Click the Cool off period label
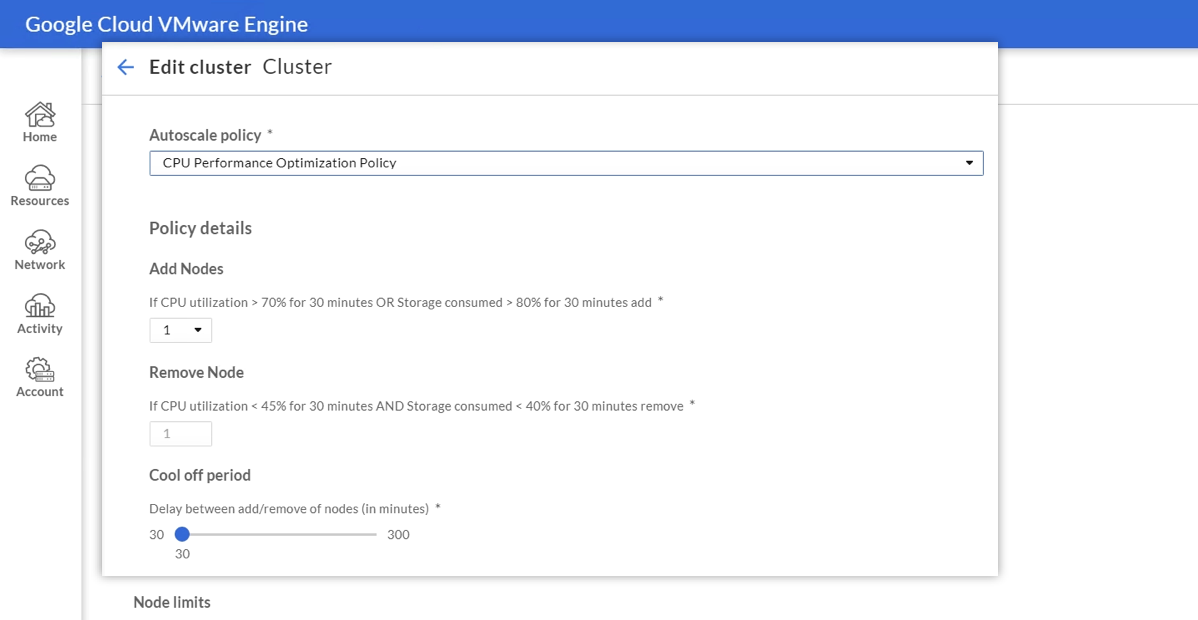 pyautogui.click(x=199, y=476)
